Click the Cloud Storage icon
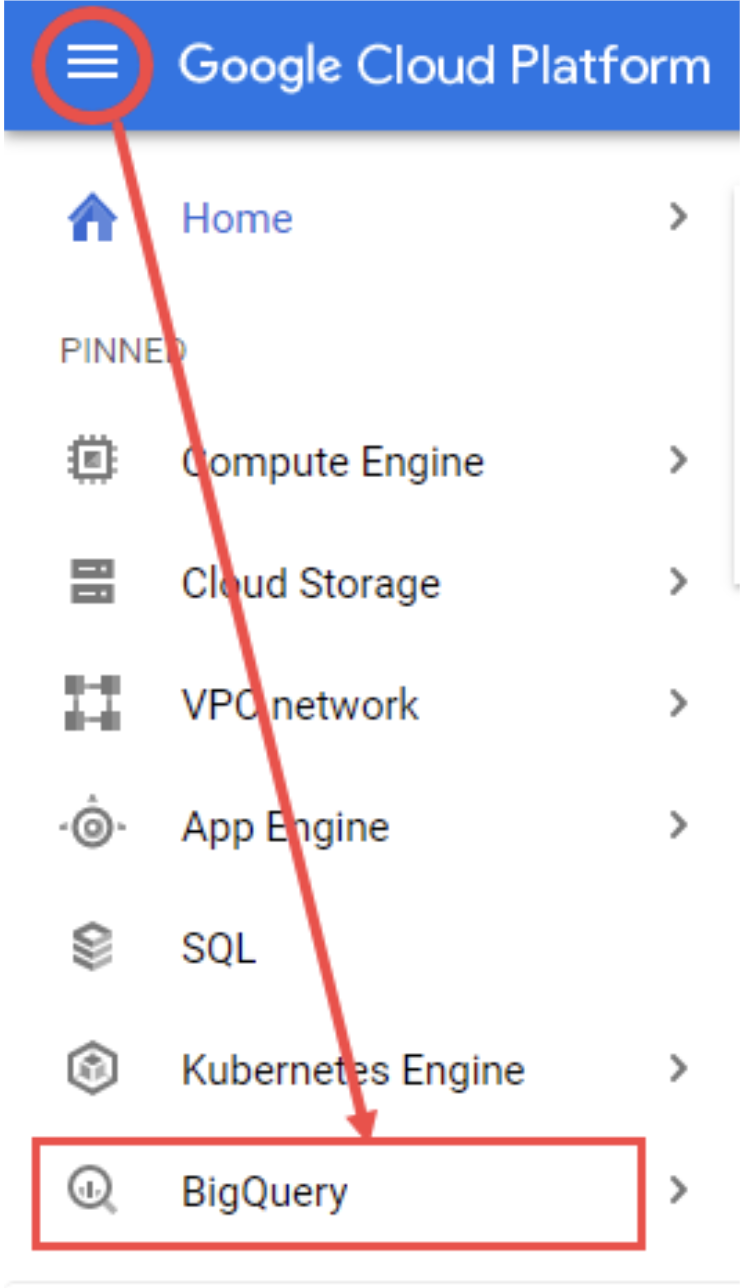The height and width of the screenshot is (1288, 740). coord(92,582)
